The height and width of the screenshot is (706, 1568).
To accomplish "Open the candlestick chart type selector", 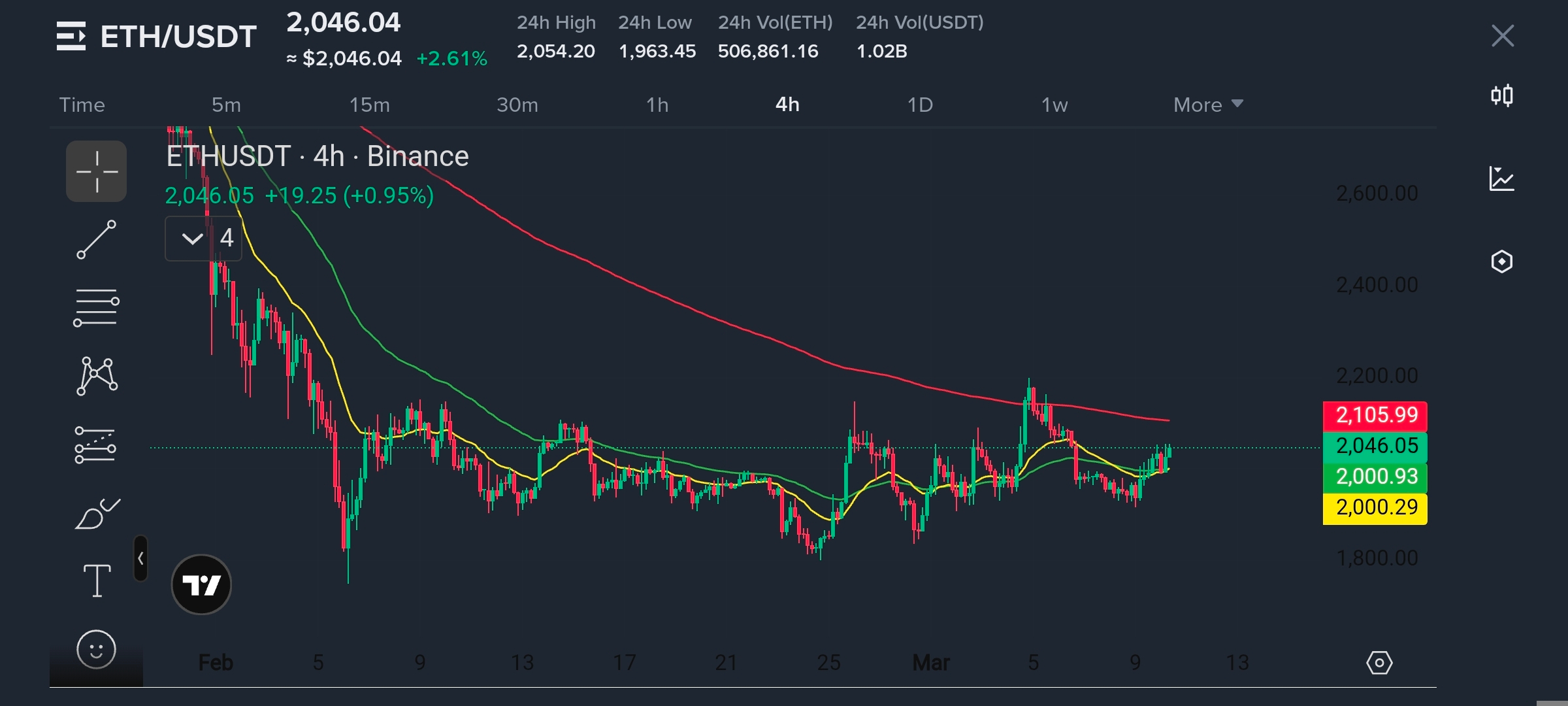I will (x=1502, y=96).
